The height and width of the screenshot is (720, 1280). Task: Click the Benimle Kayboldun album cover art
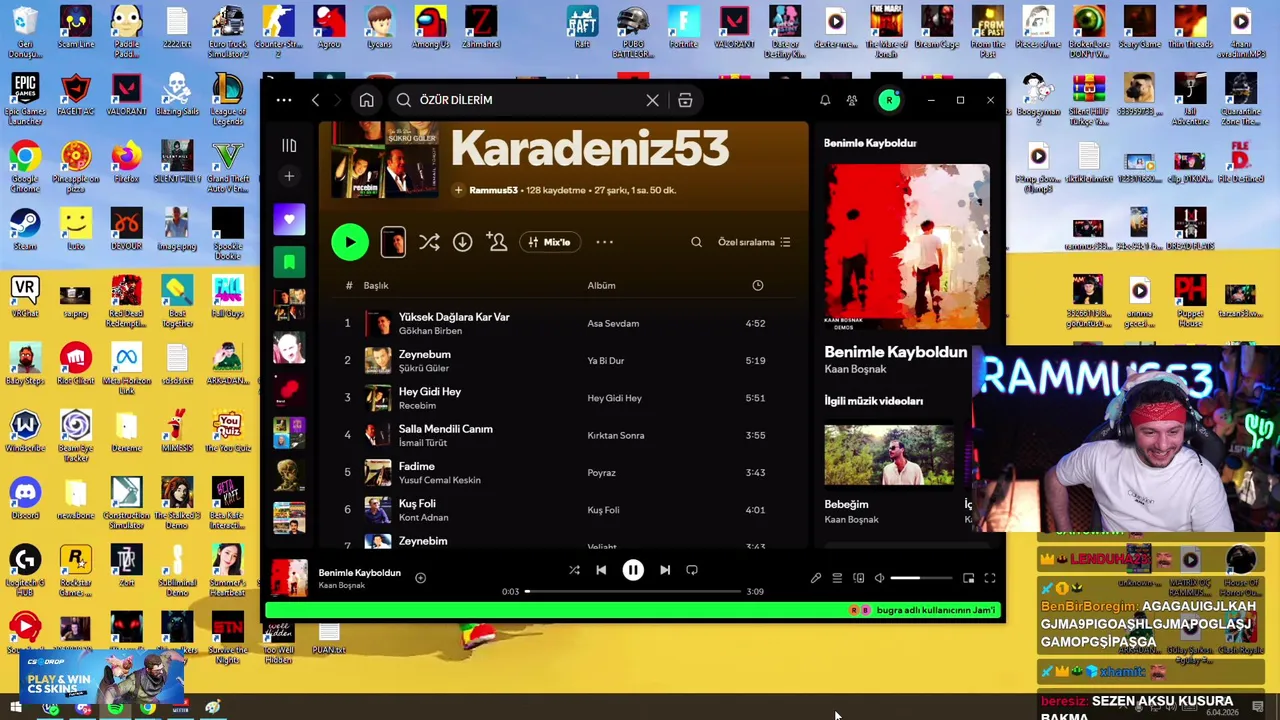point(907,247)
